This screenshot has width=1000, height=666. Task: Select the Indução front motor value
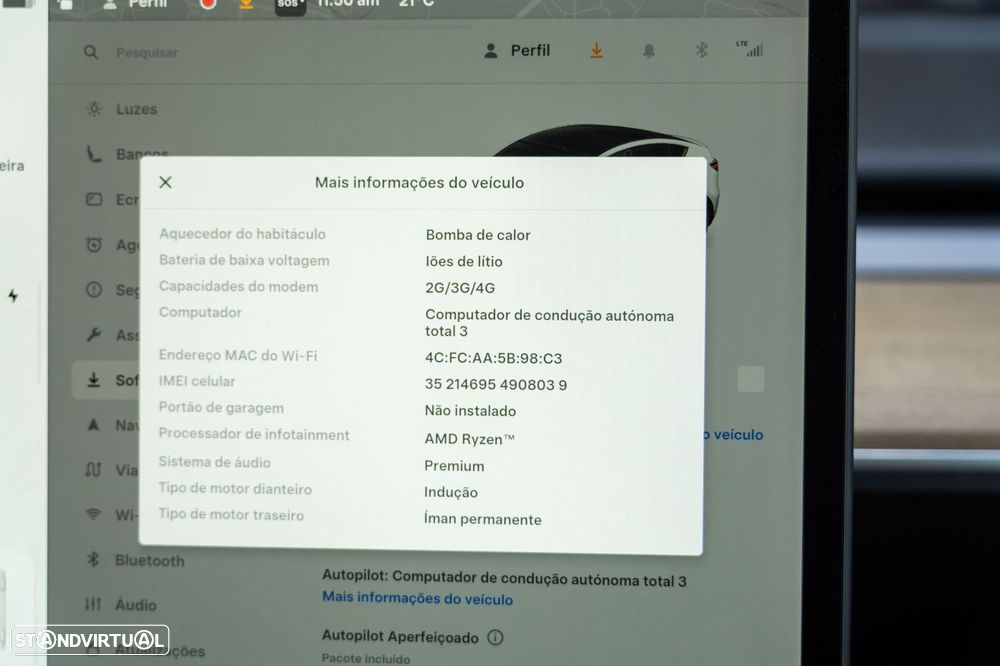(x=451, y=492)
